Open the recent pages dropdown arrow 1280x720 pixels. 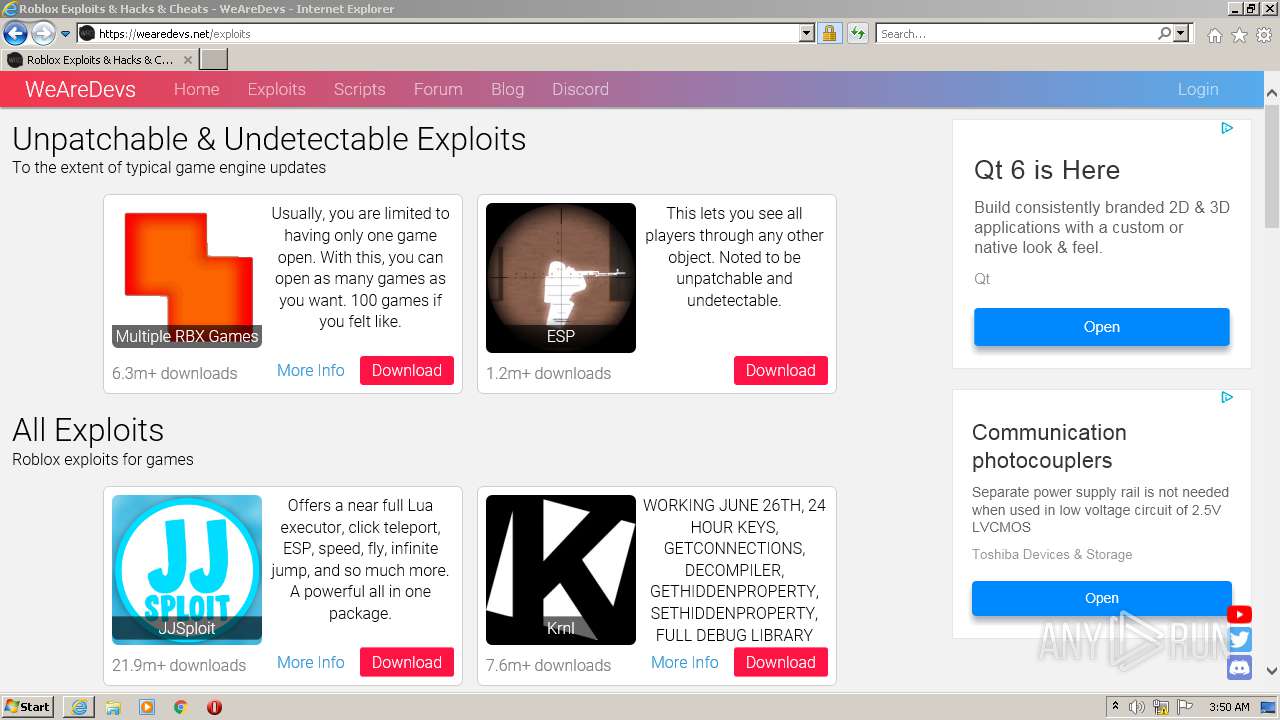(x=66, y=34)
